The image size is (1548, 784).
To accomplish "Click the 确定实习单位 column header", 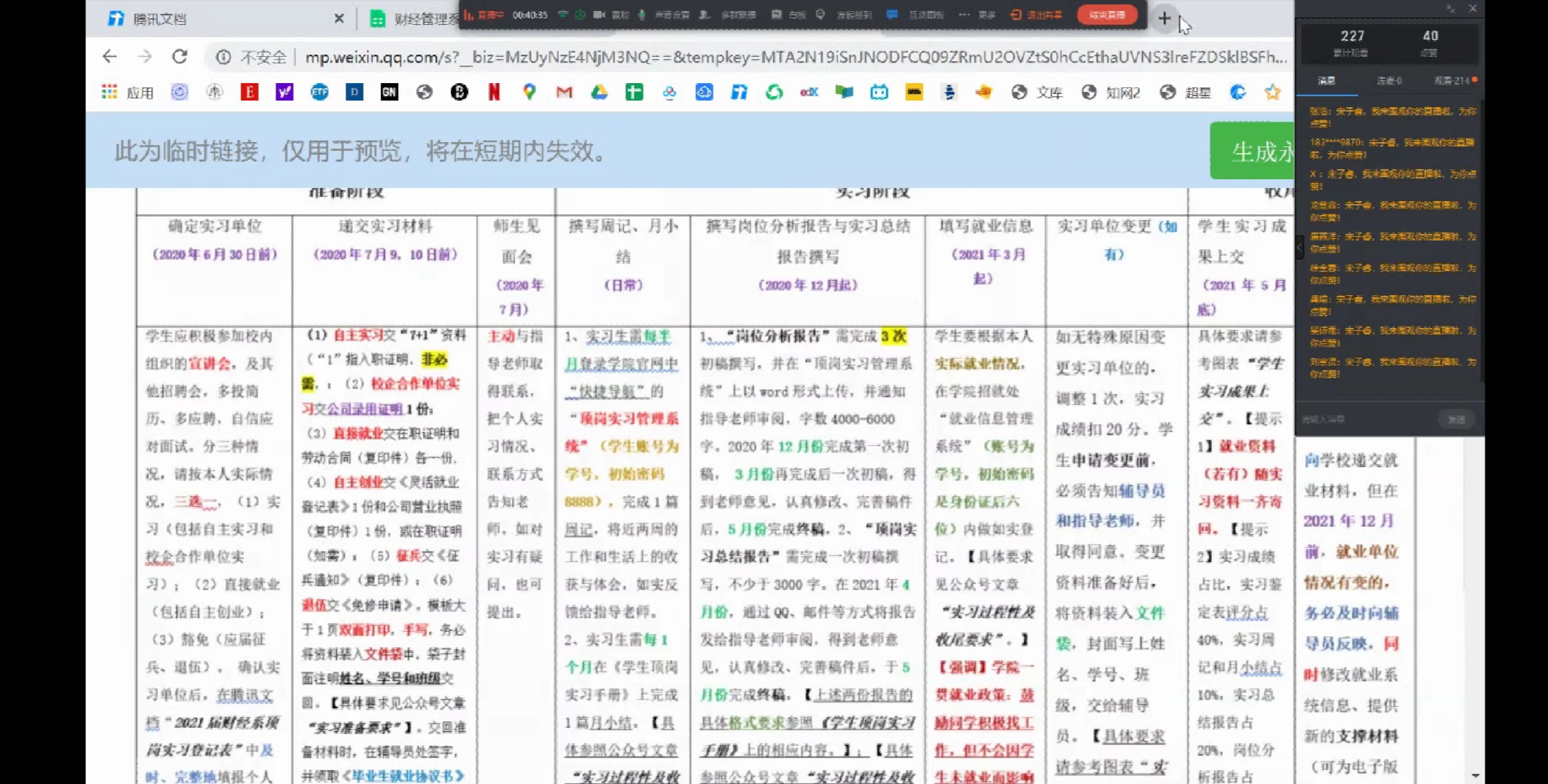I will point(215,226).
